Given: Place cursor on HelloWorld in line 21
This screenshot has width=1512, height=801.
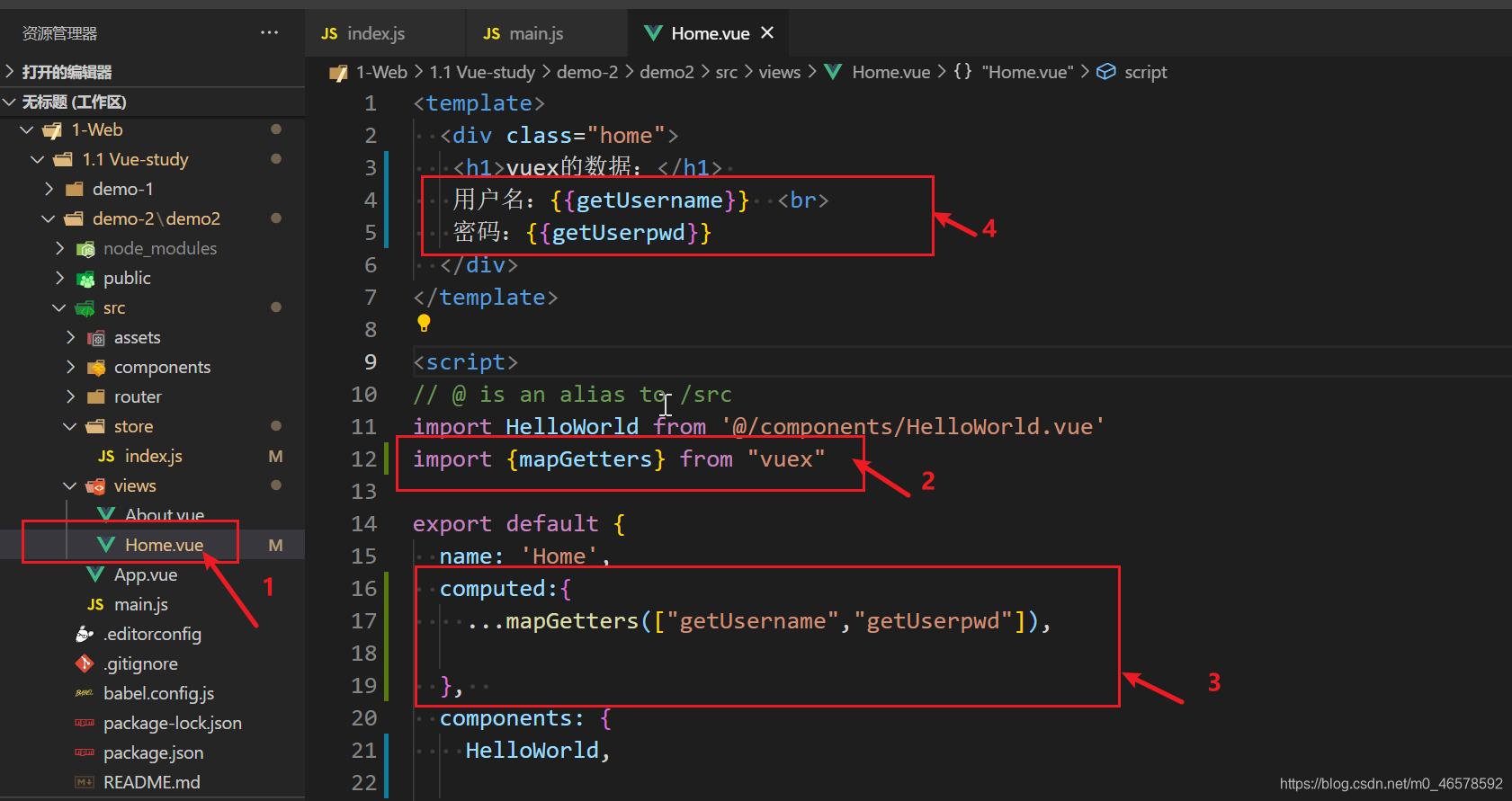Looking at the screenshot, I should (x=532, y=751).
